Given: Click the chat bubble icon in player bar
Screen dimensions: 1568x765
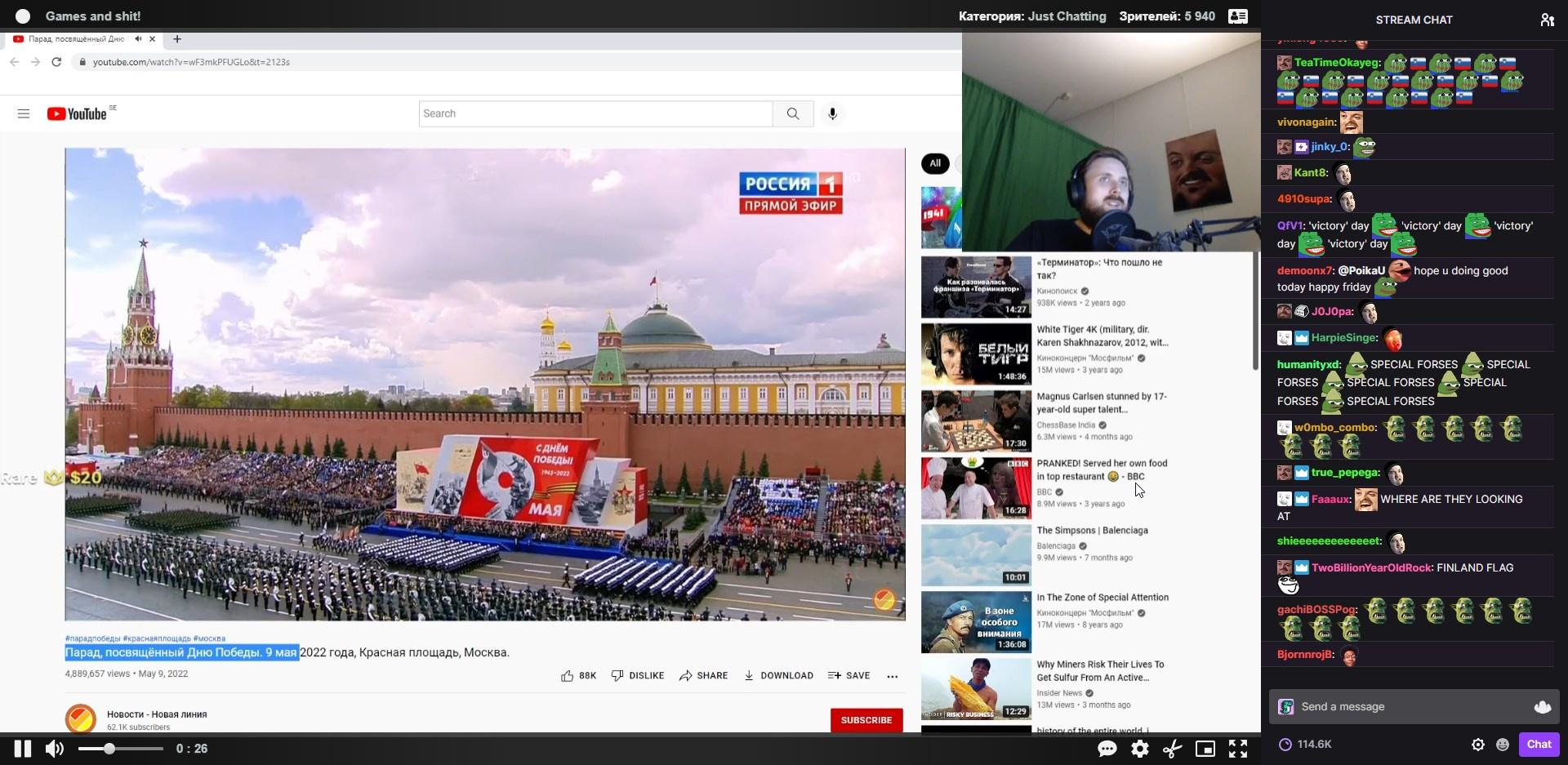Looking at the screenshot, I should click(1107, 749).
